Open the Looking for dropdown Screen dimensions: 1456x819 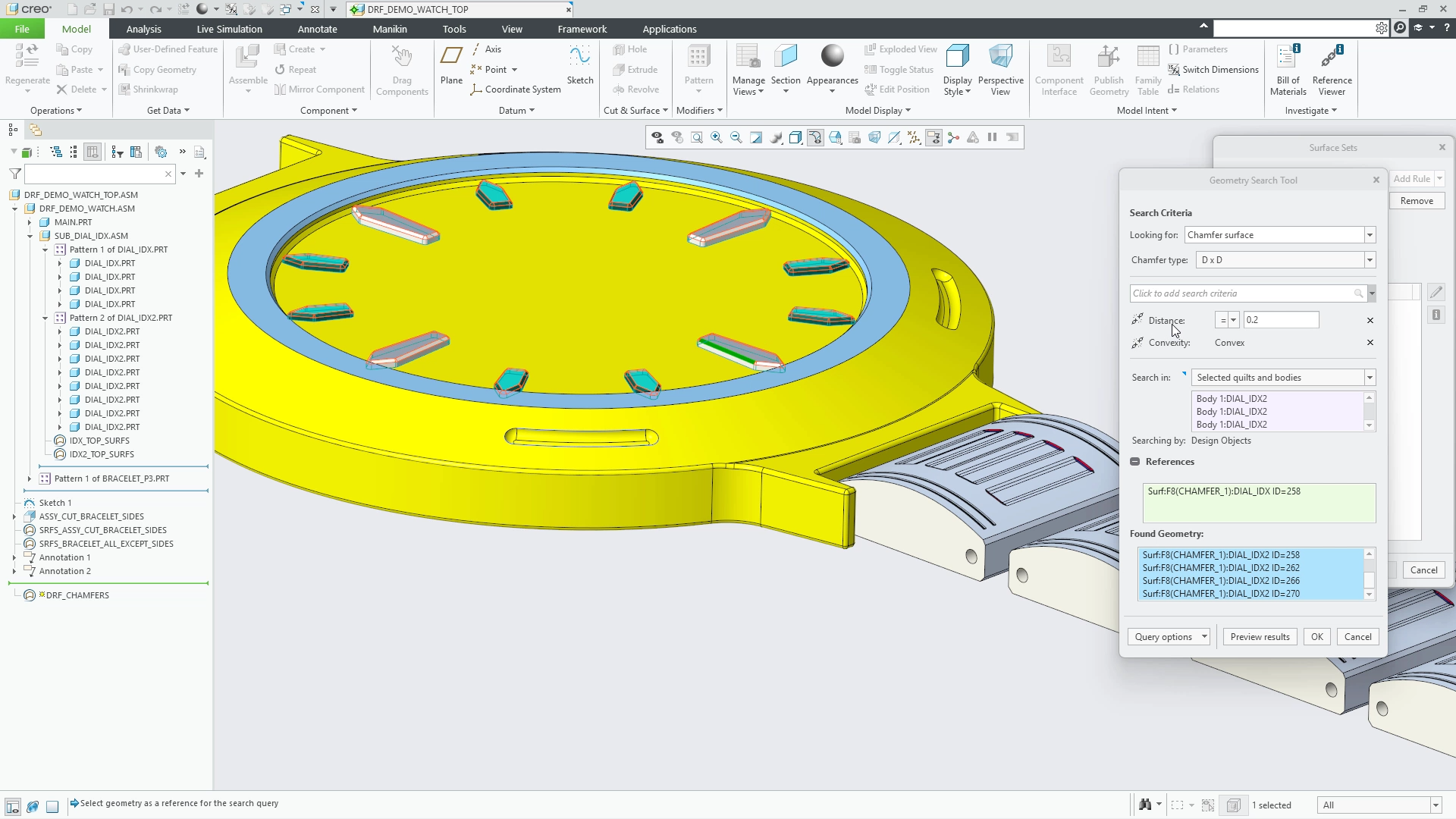(1370, 235)
